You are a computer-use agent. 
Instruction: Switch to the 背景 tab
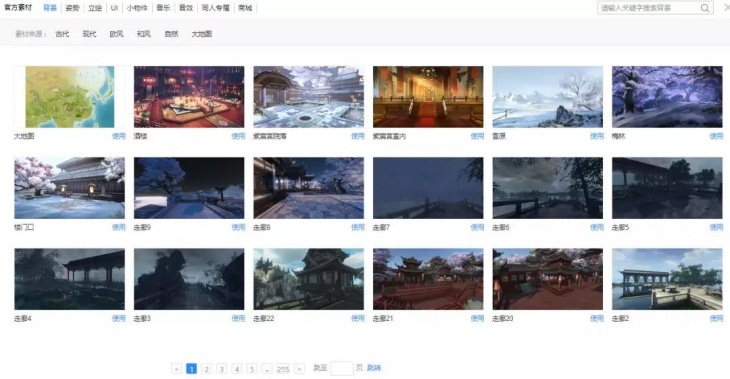pyautogui.click(x=50, y=8)
